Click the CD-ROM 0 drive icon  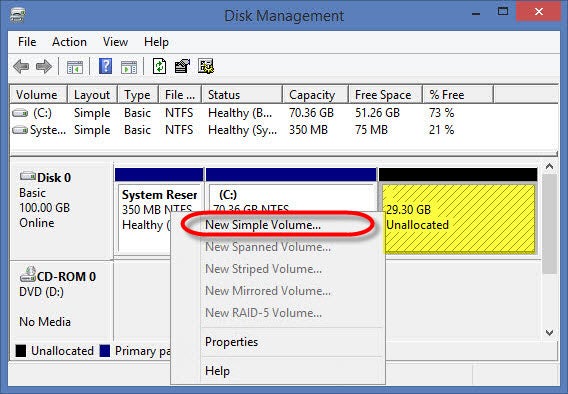click(x=28, y=274)
